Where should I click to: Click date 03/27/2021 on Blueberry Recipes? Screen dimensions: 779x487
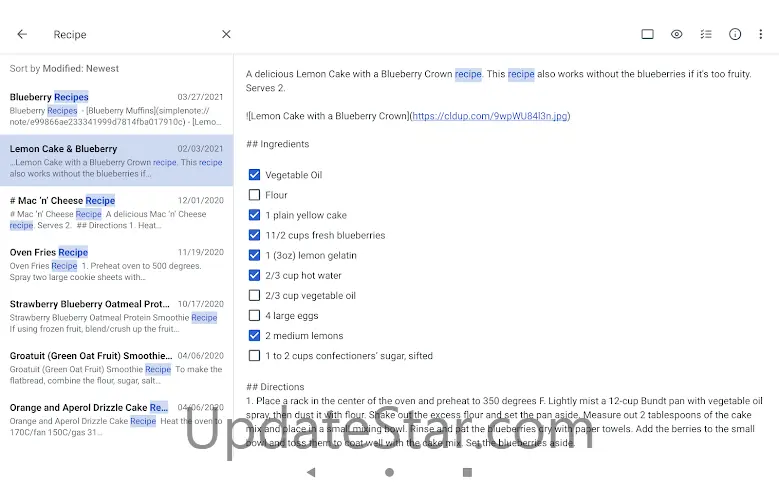pos(200,97)
